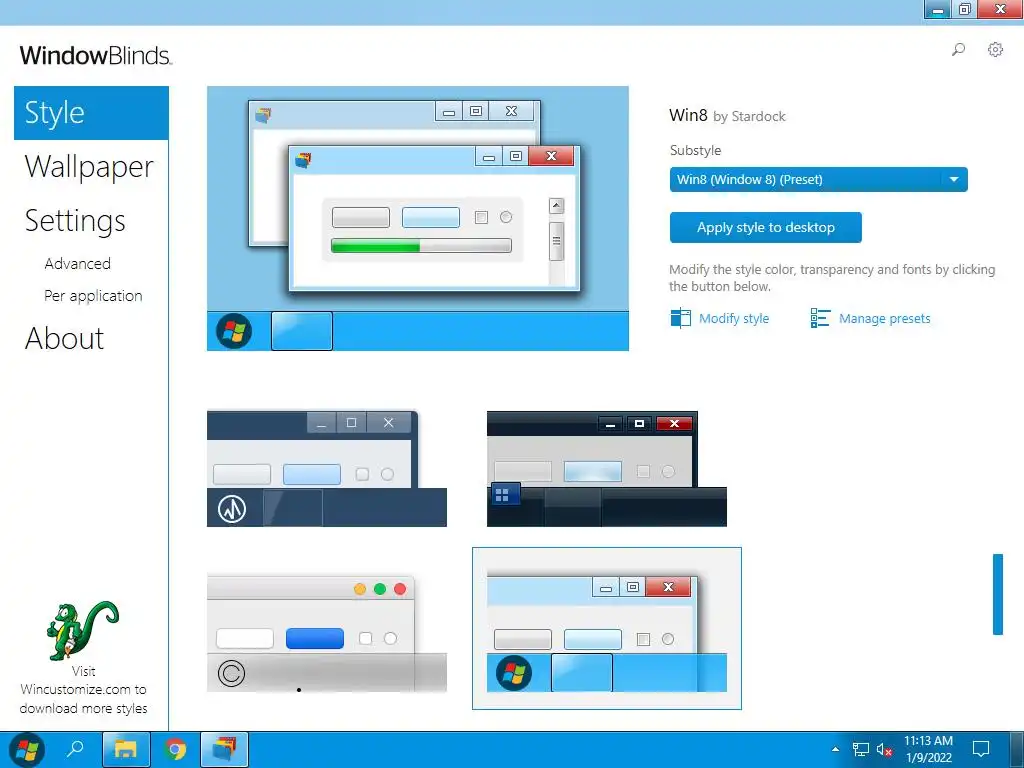Viewport: 1024px width, 768px height.
Task: Go to the Settings section
Action: [74, 221]
